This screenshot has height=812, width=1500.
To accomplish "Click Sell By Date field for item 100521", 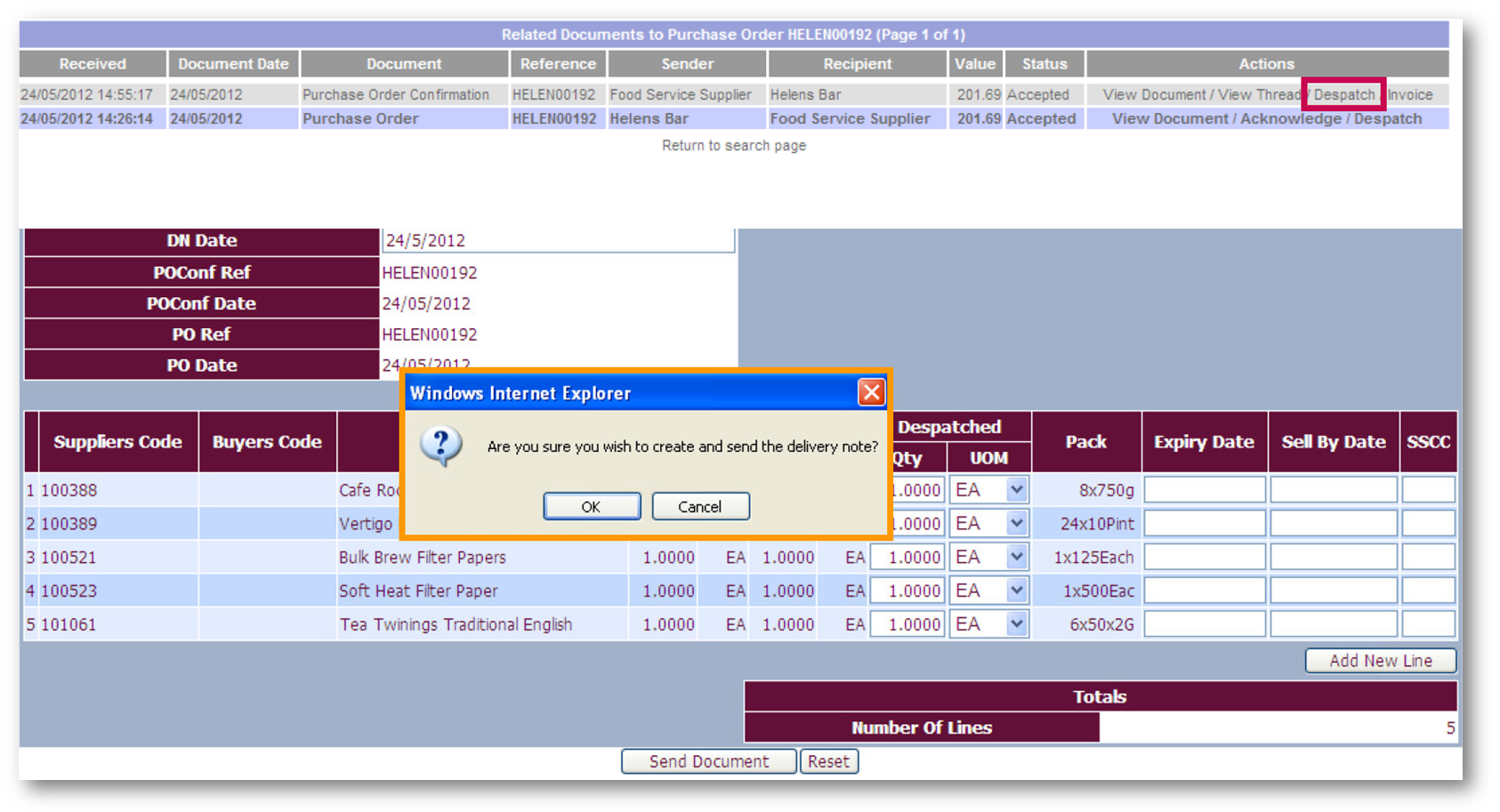I will [1334, 557].
